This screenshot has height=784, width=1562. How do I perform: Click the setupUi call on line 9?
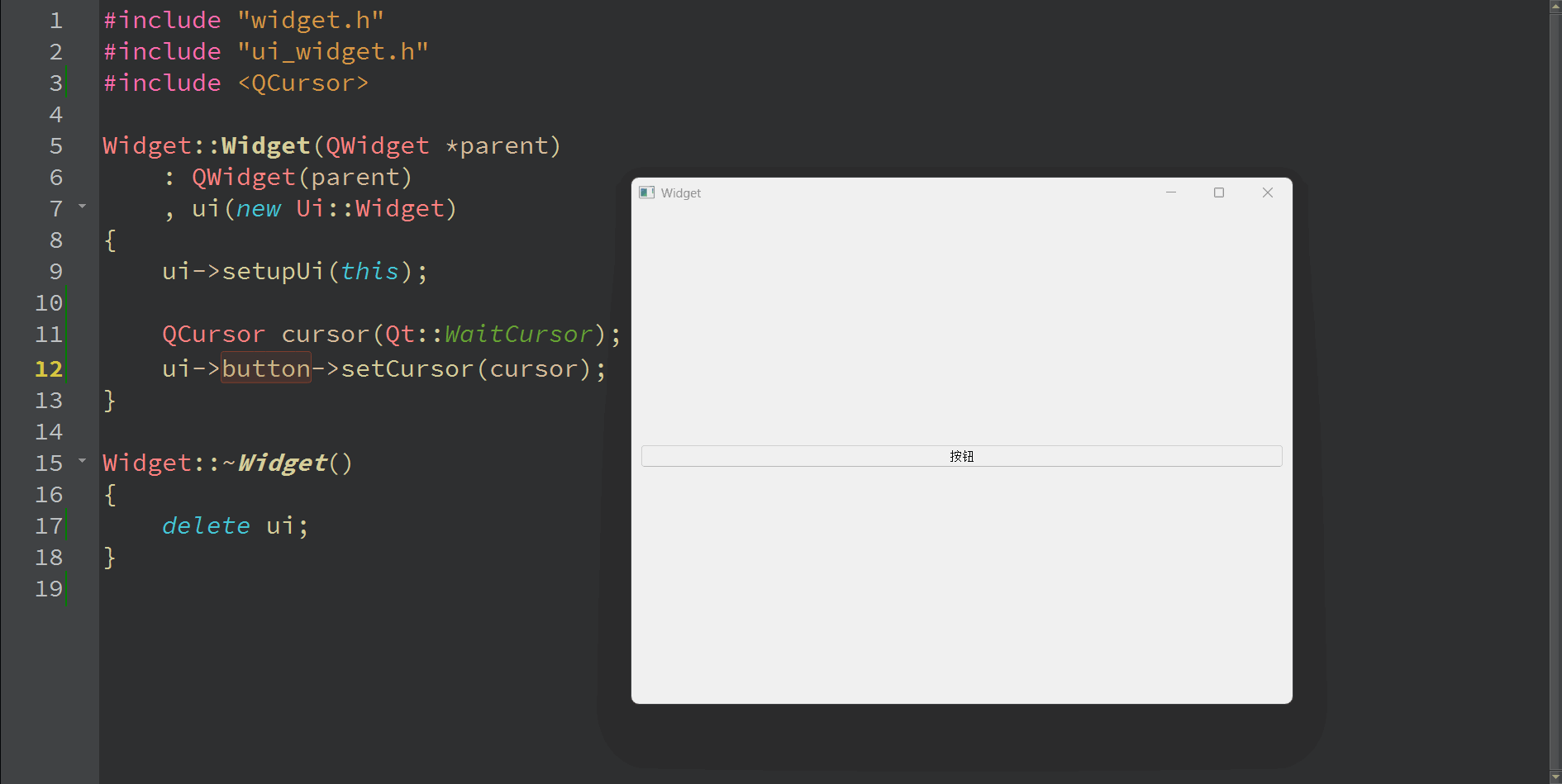(272, 272)
